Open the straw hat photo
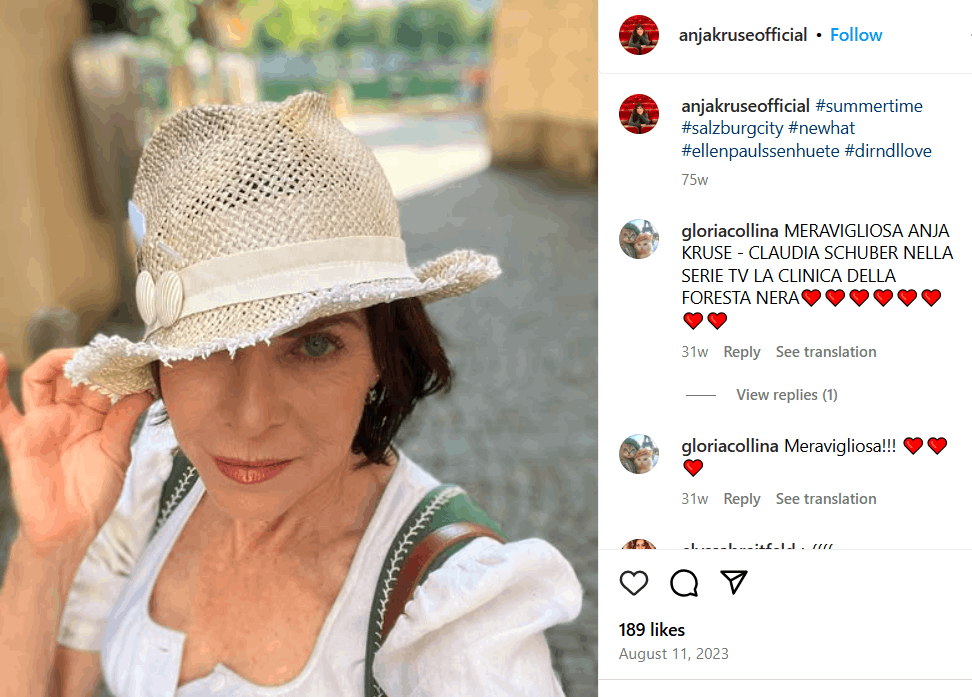The image size is (972, 697). point(299,348)
